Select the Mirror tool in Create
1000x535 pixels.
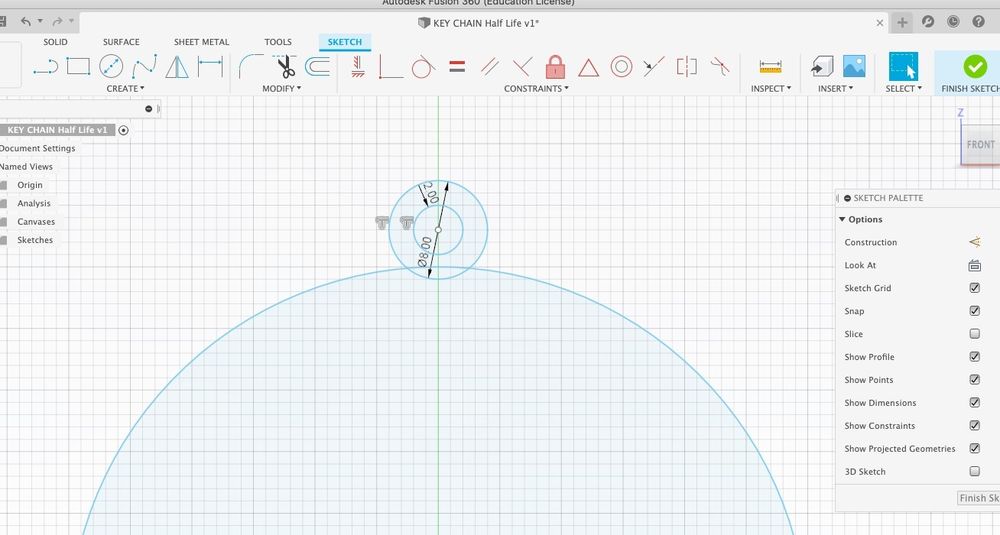(177, 66)
